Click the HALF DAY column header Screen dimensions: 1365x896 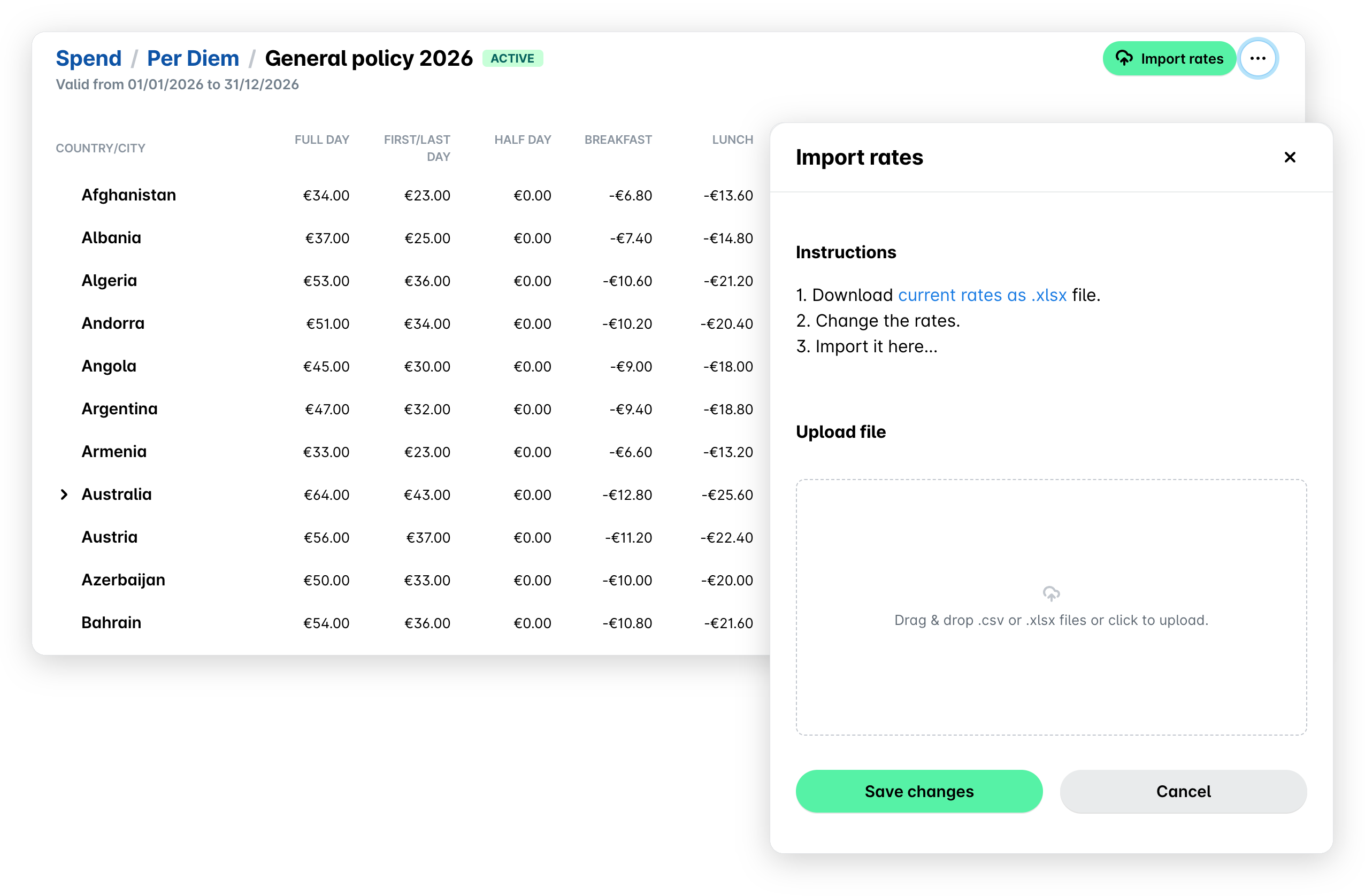point(523,140)
